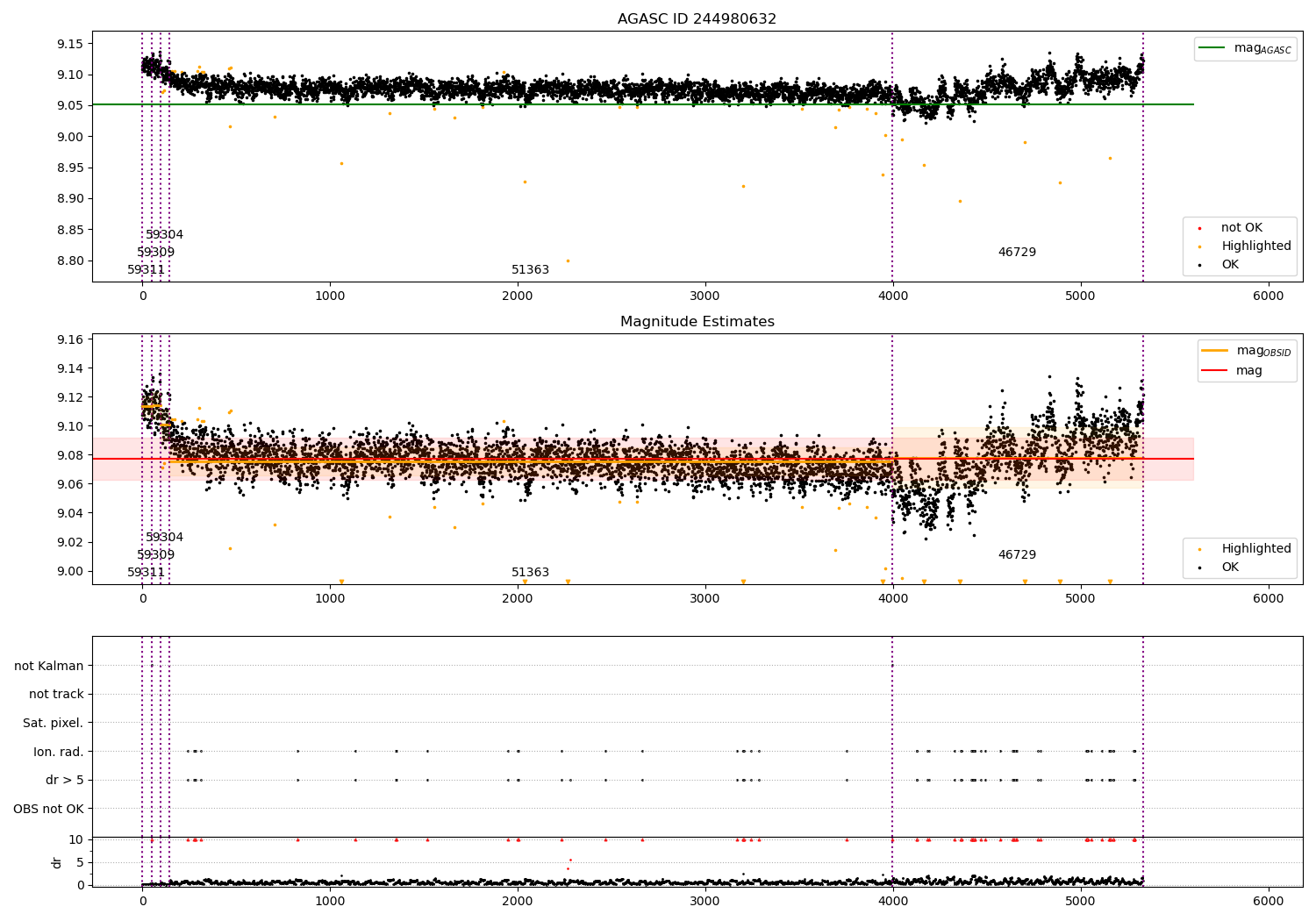1316x921 pixels.
Task: Click the 4000 x-tick under the bottom plot
Action: 893,900
